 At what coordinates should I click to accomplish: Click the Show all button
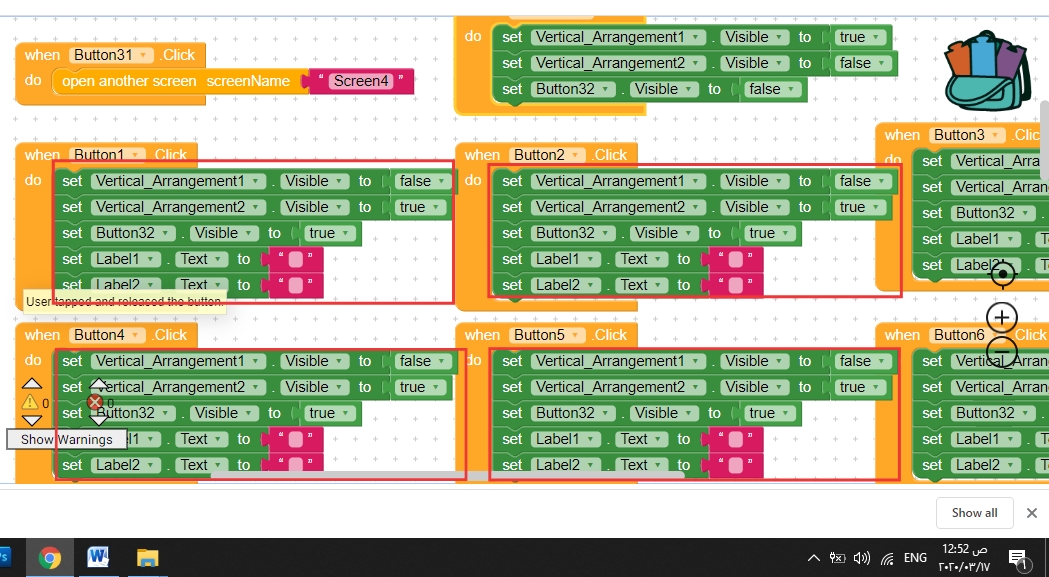pyautogui.click(x=974, y=513)
